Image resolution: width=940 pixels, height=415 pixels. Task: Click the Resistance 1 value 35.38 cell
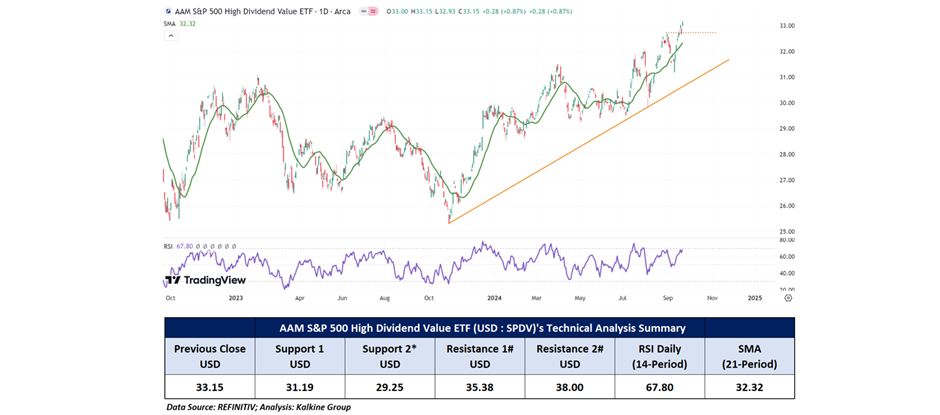point(480,387)
